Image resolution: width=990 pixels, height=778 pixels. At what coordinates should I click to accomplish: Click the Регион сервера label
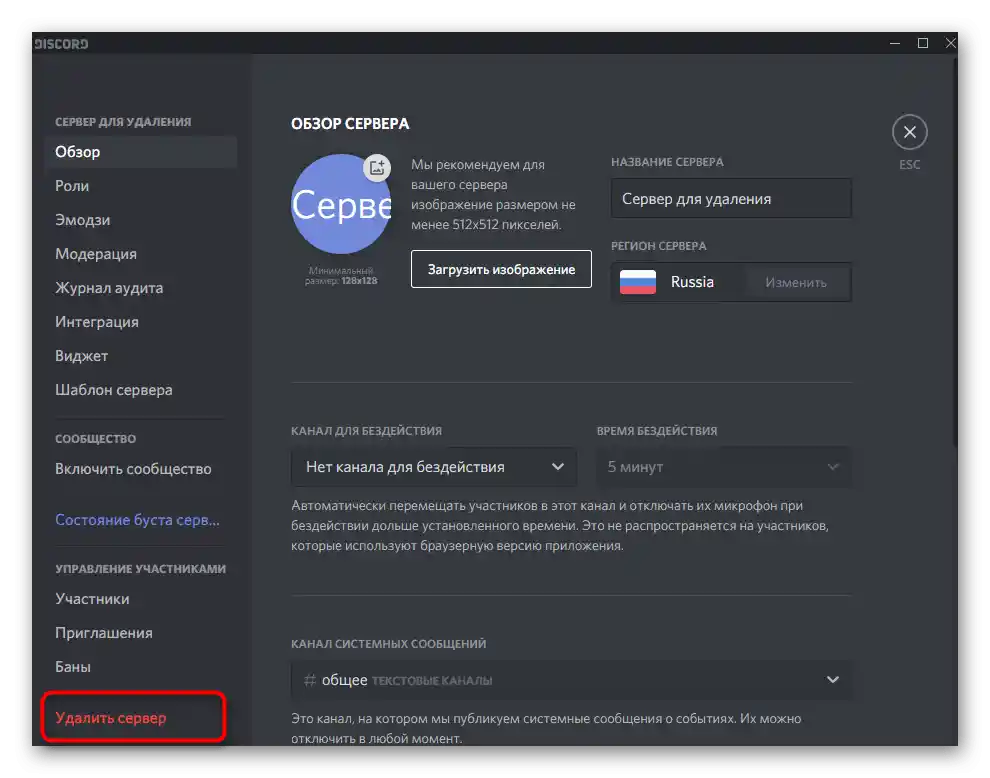(x=659, y=246)
